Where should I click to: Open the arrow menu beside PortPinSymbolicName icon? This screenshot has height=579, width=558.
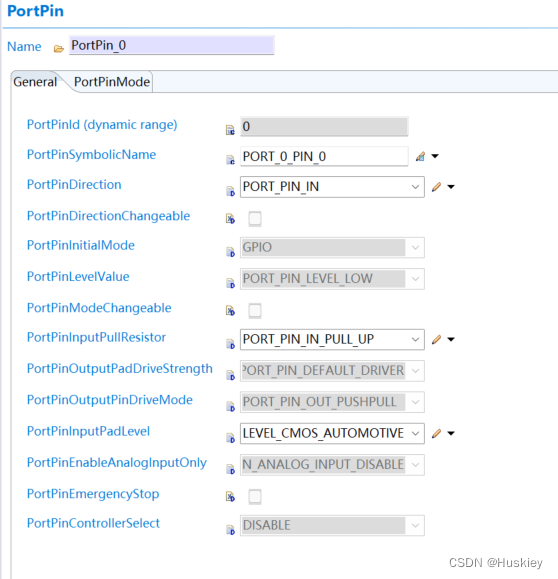tap(435, 156)
